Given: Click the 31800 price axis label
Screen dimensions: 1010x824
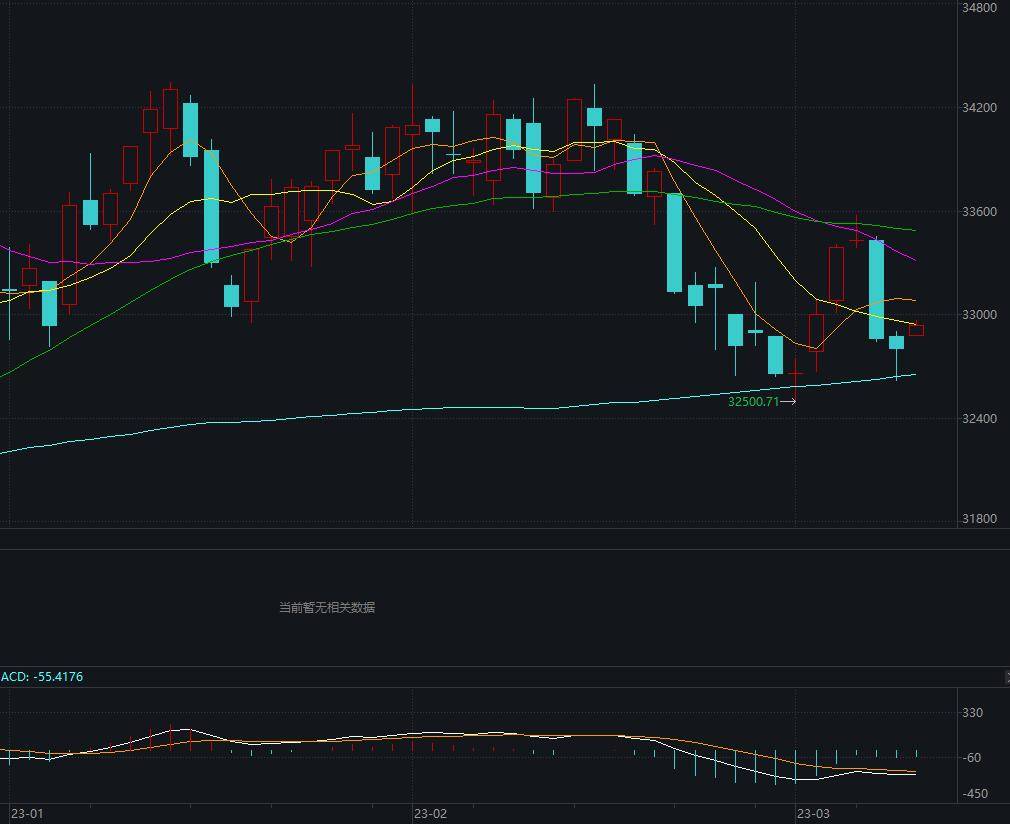Looking at the screenshot, I should click(x=978, y=519).
